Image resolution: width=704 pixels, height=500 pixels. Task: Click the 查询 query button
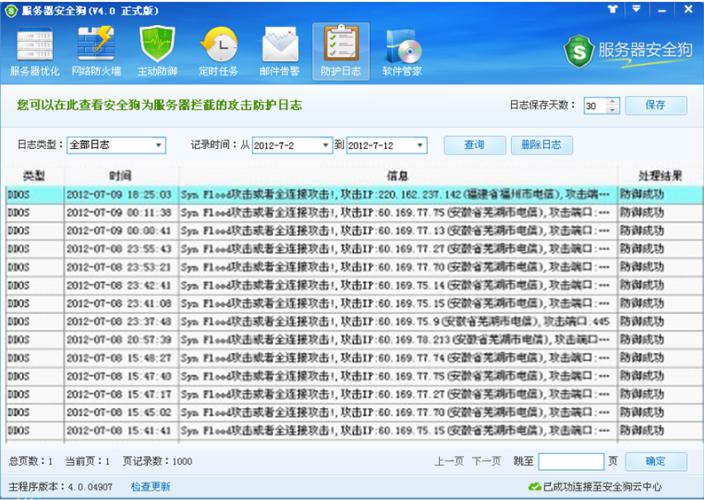click(473, 145)
